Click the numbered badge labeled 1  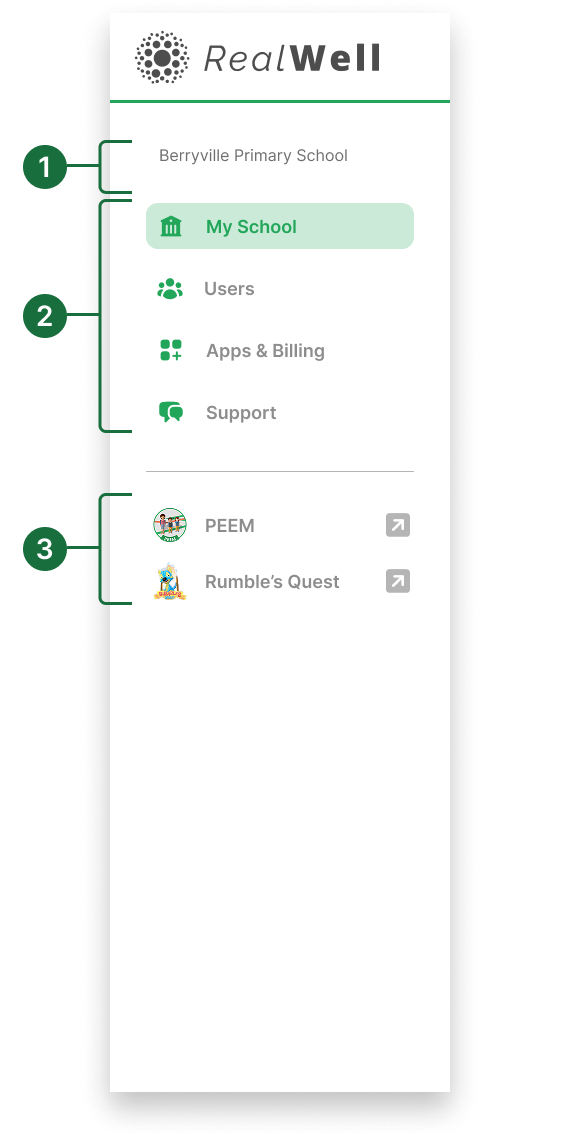pos(44,167)
